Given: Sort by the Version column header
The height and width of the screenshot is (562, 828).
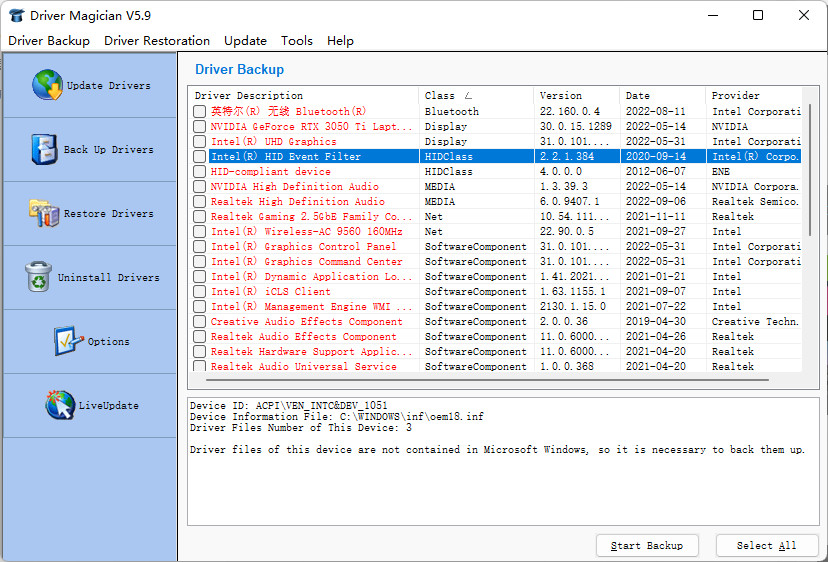Looking at the screenshot, I should (x=577, y=96).
